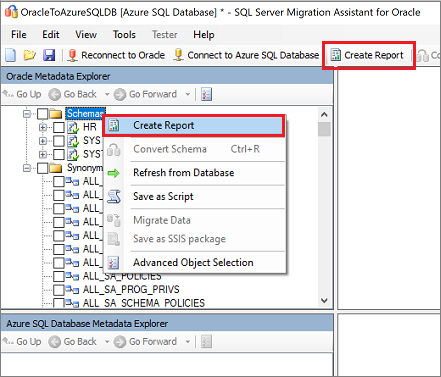441x377 pixels.
Task: Select ALL_SA_PROG_PRIVS synonym
Action: [x=131, y=289]
